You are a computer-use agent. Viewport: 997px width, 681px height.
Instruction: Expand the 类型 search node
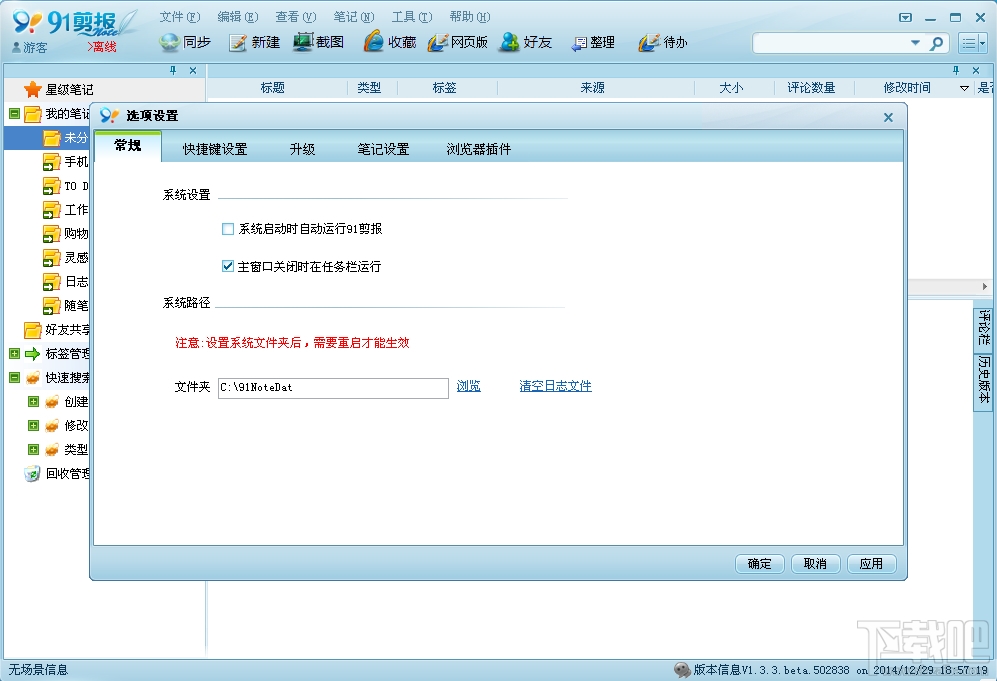(34, 450)
